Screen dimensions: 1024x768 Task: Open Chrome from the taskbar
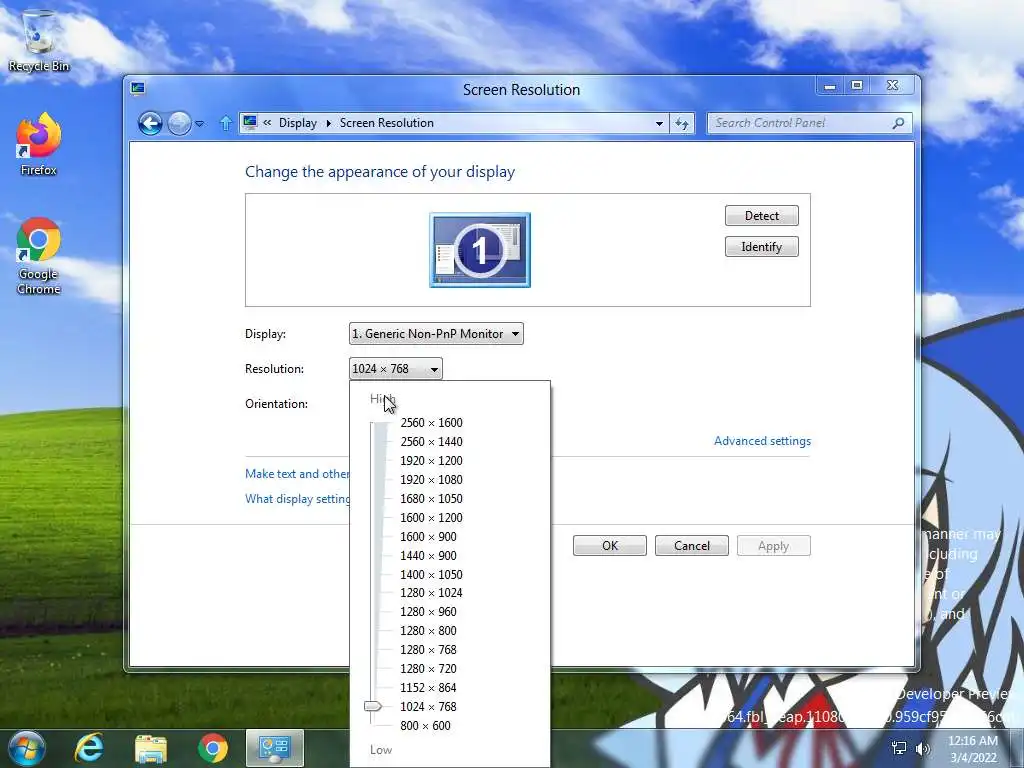213,748
